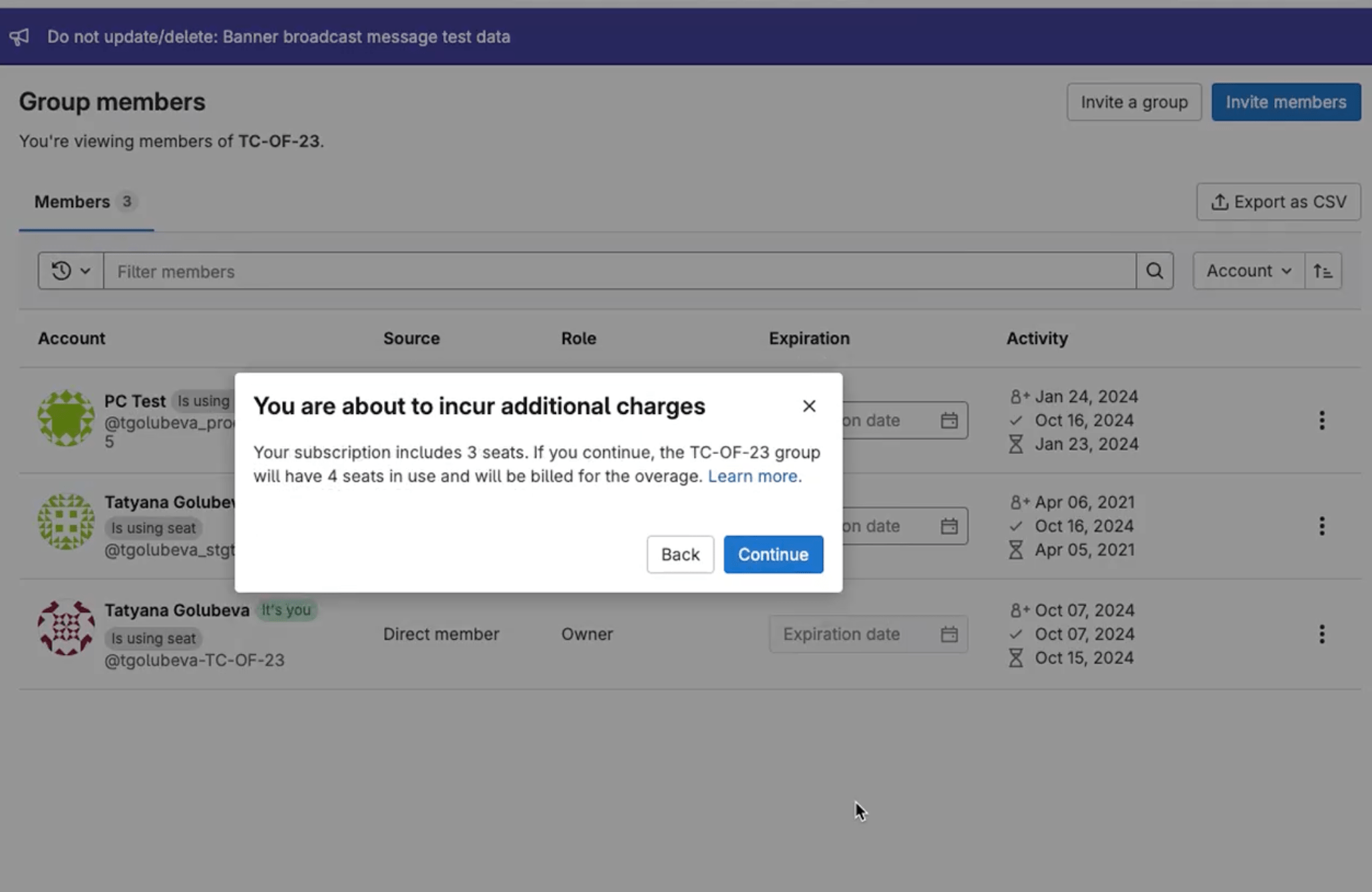Click the PC Test member name
This screenshot has width=1372, height=892.
click(x=134, y=401)
